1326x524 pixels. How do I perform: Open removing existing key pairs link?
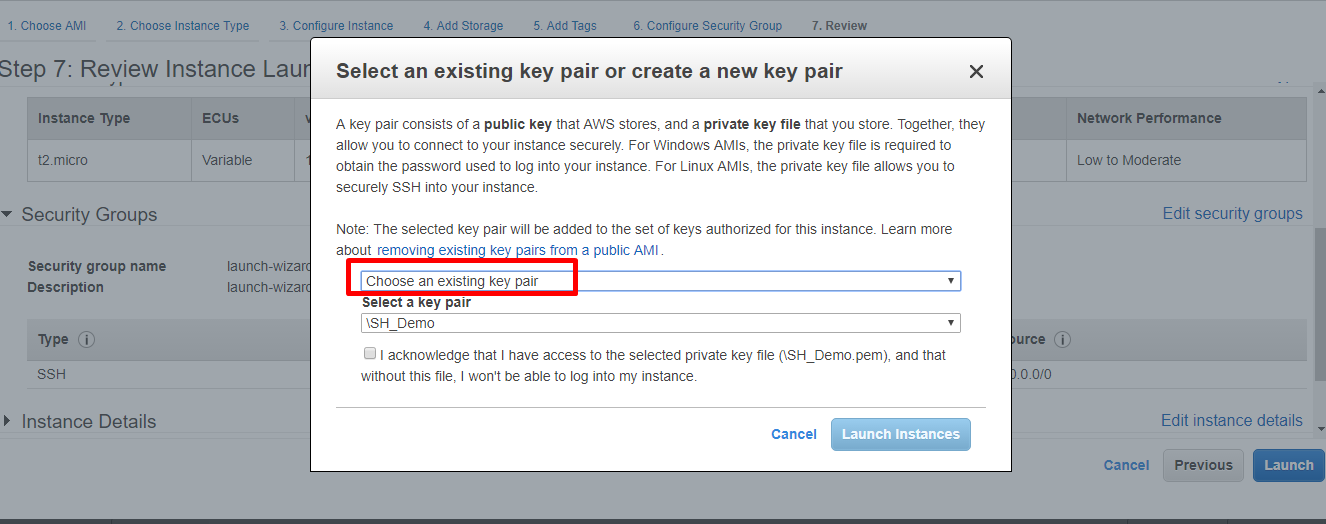(518, 250)
